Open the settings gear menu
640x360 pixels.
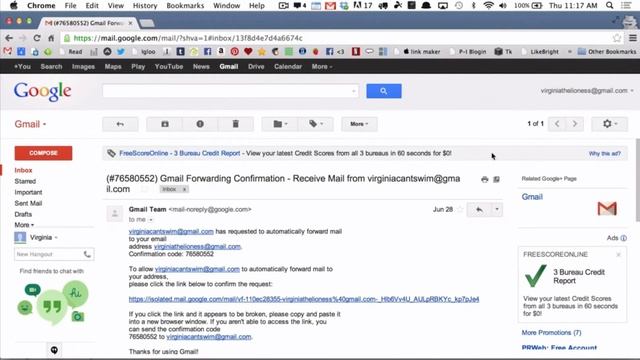tap(610, 124)
